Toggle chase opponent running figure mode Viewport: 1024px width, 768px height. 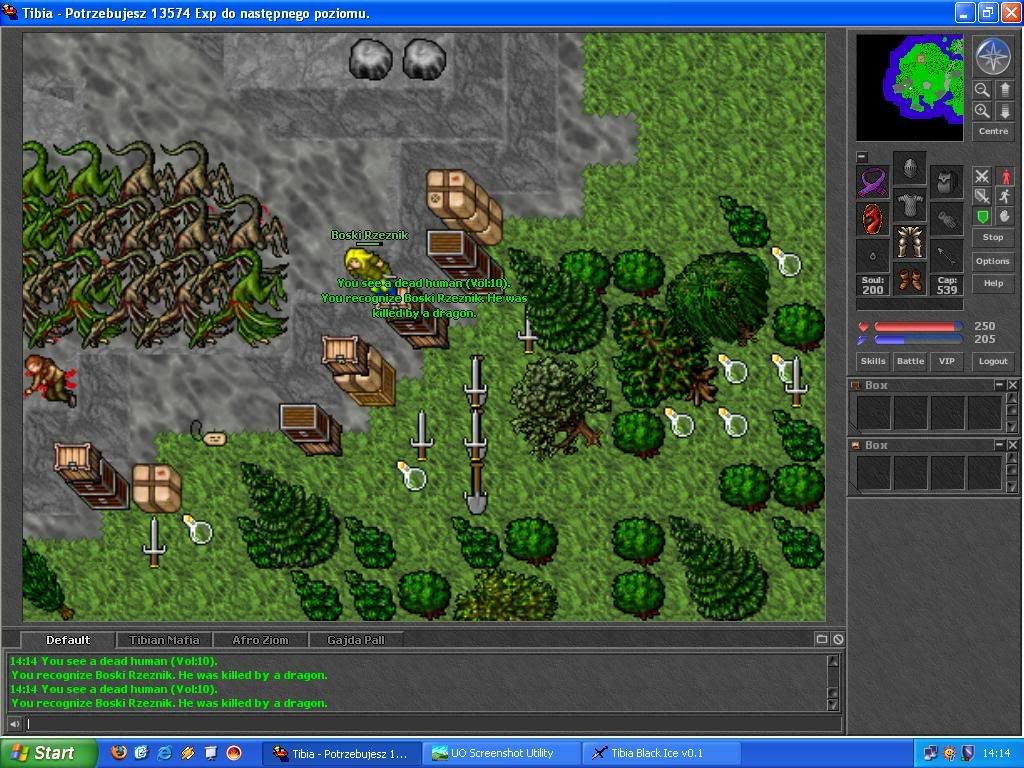[x=1005, y=196]
